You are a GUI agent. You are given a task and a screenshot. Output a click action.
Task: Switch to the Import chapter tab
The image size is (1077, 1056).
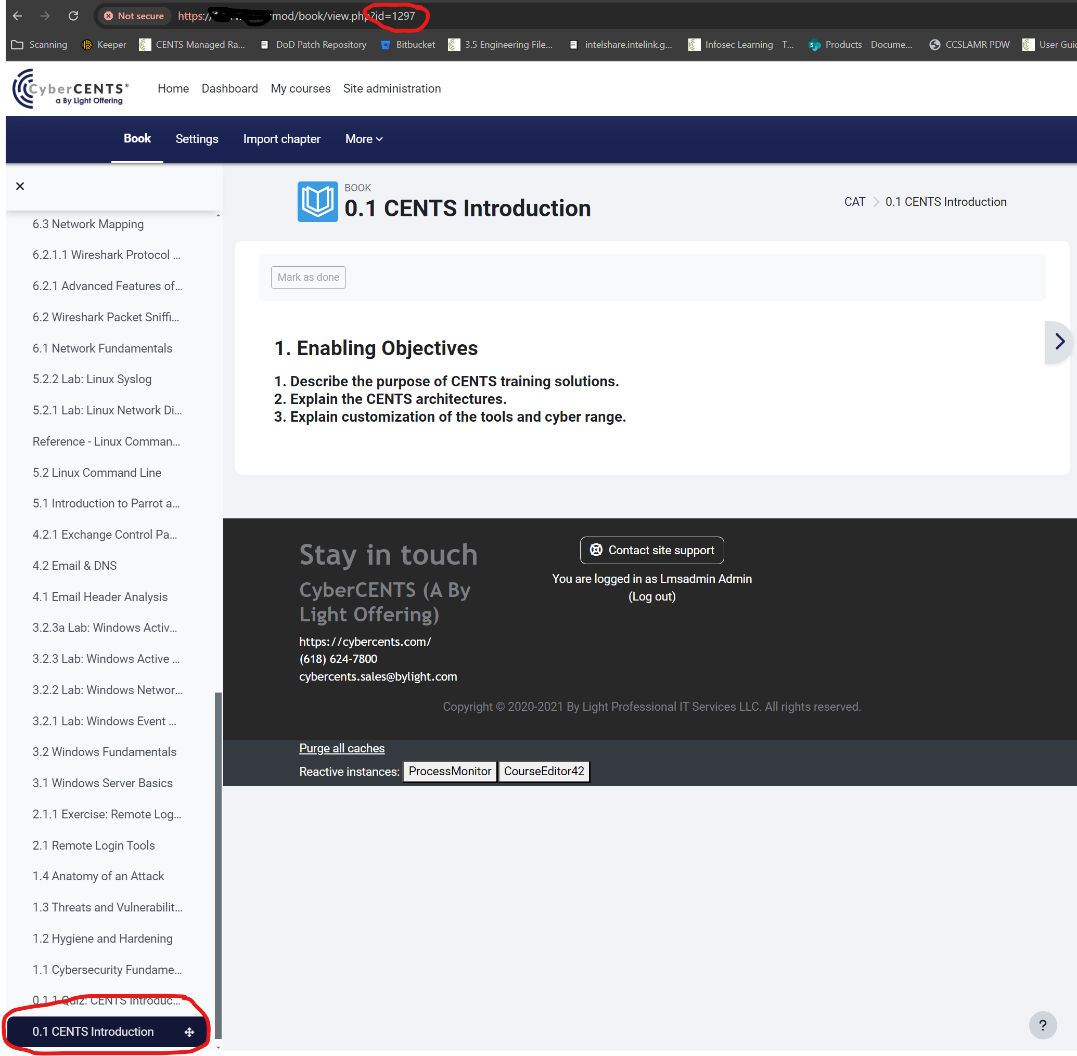pyautogui.click(x=282, y=139)
